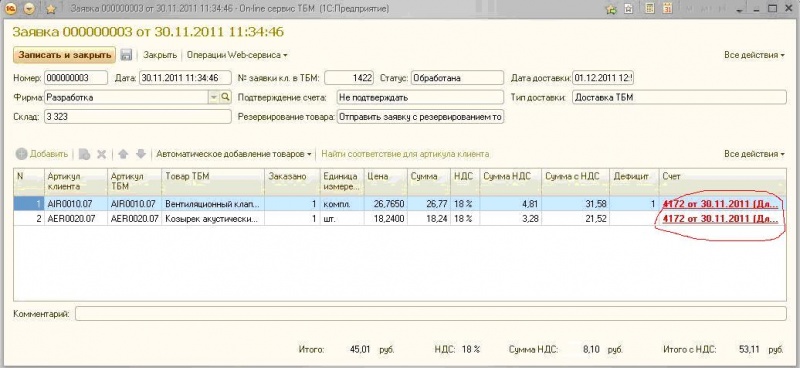The width and height of the screenshot is (800, 368).
Task: Open the calendar icon in title bar
Action: point(667,8)
